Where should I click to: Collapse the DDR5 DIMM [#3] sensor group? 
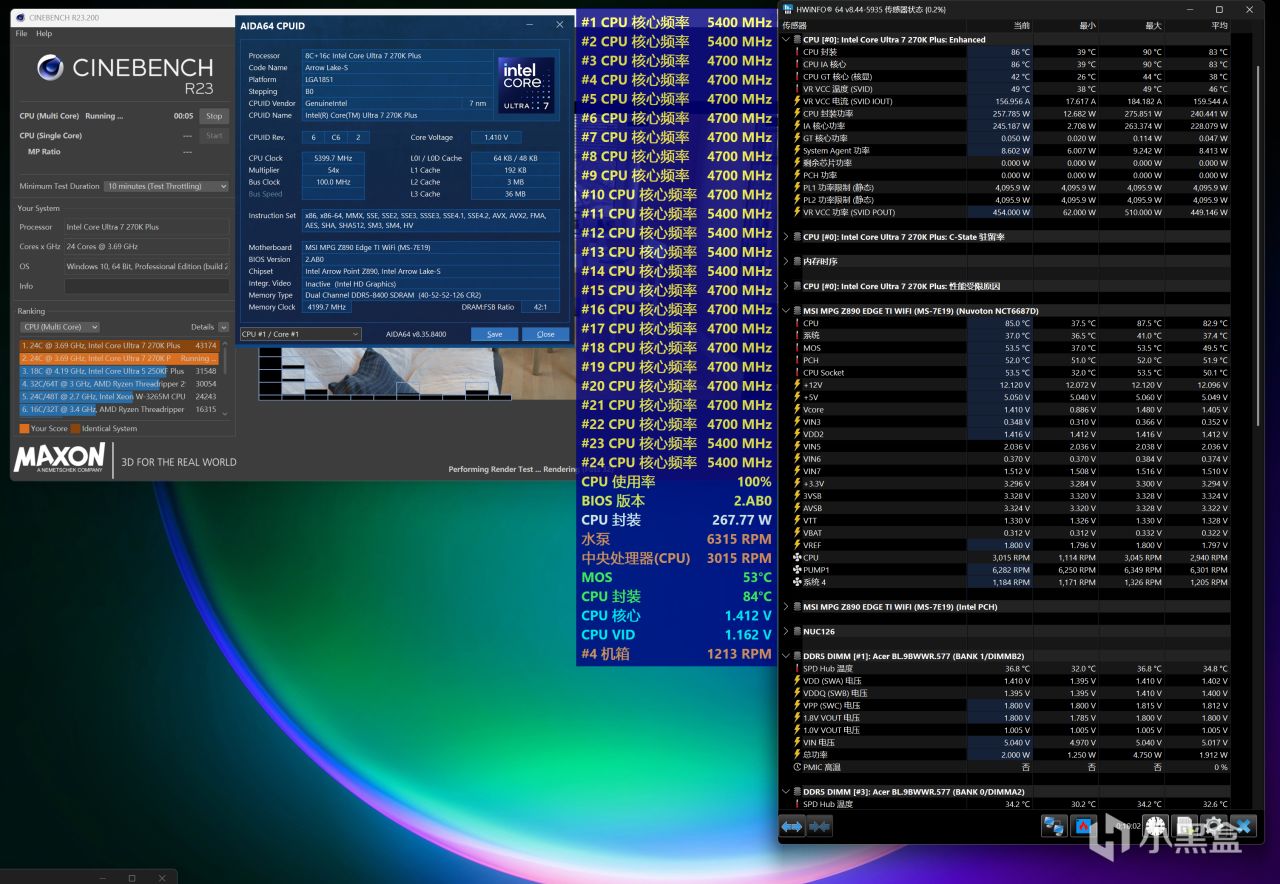(x=785, y=792)
